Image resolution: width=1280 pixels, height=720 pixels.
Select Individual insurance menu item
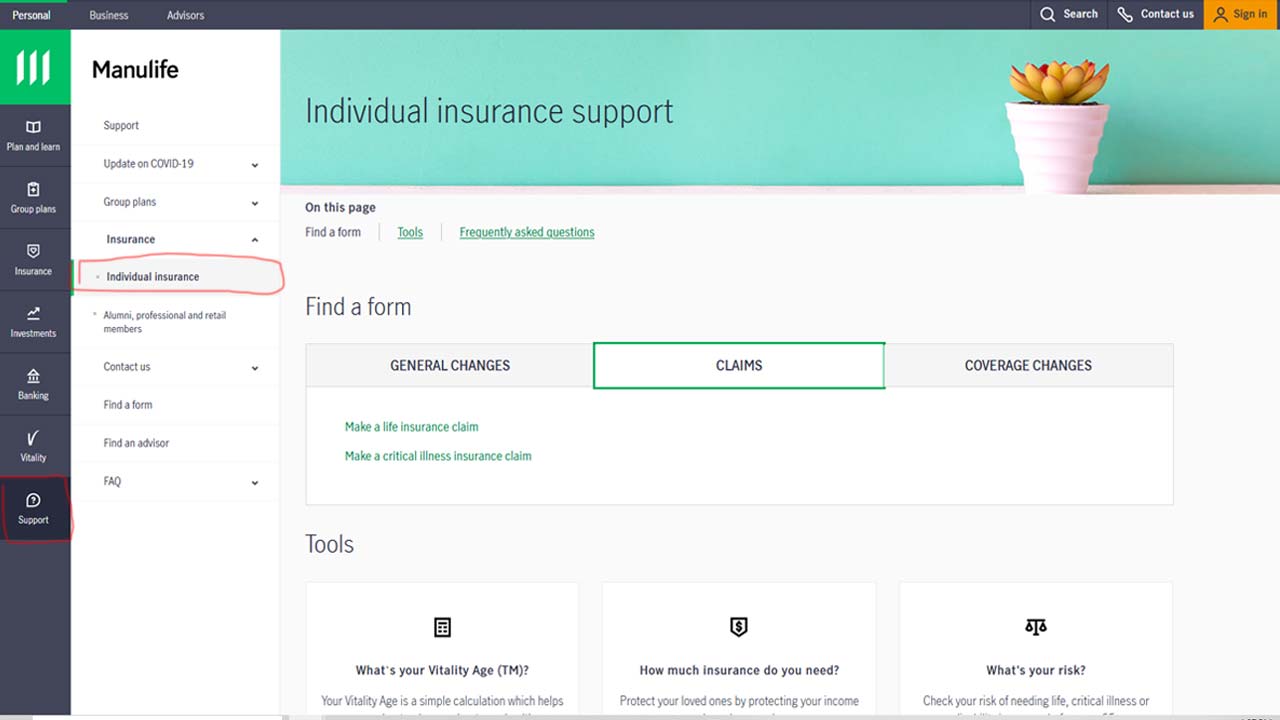153,277
